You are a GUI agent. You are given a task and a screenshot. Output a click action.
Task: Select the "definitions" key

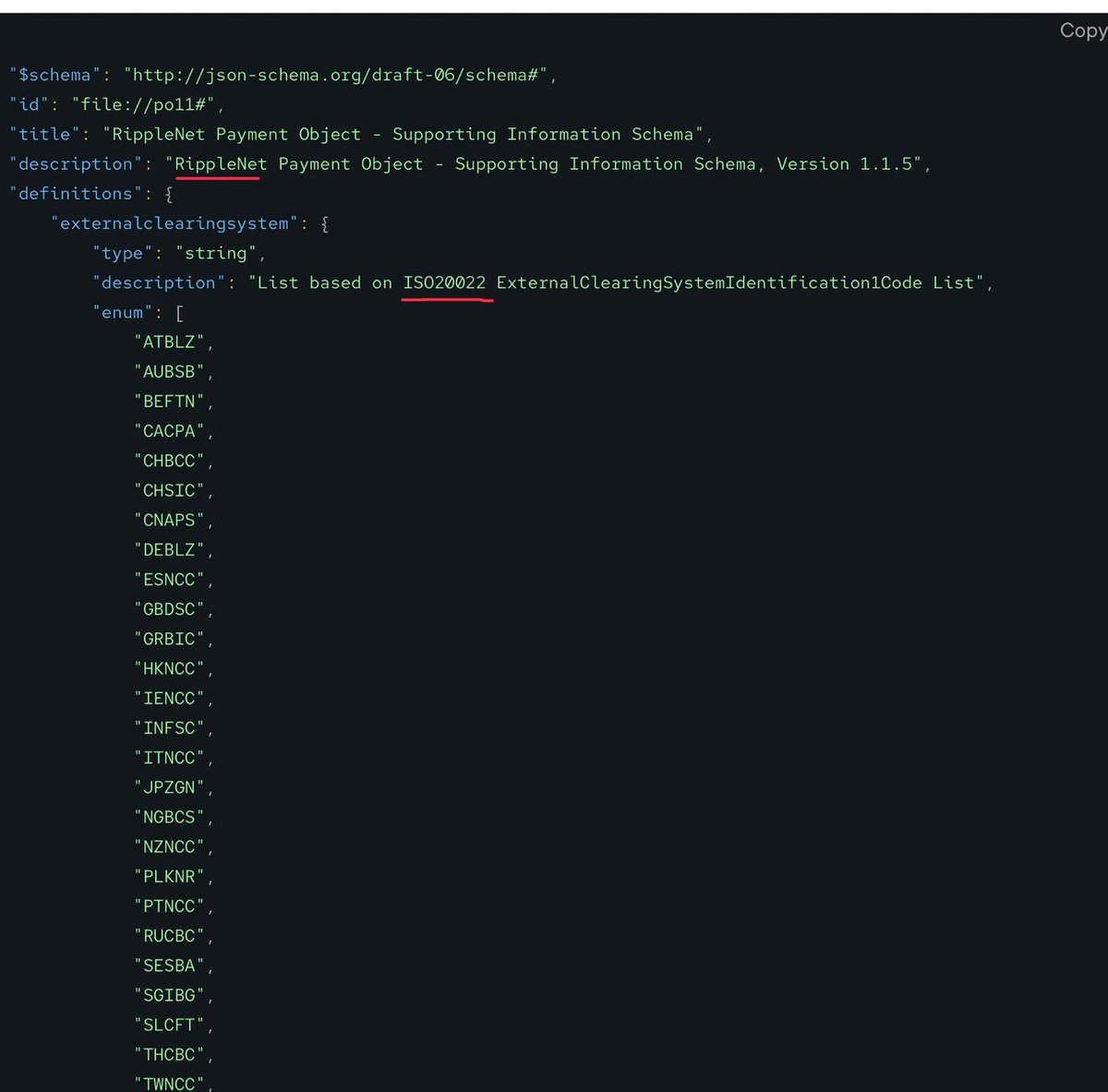point(76,193)
